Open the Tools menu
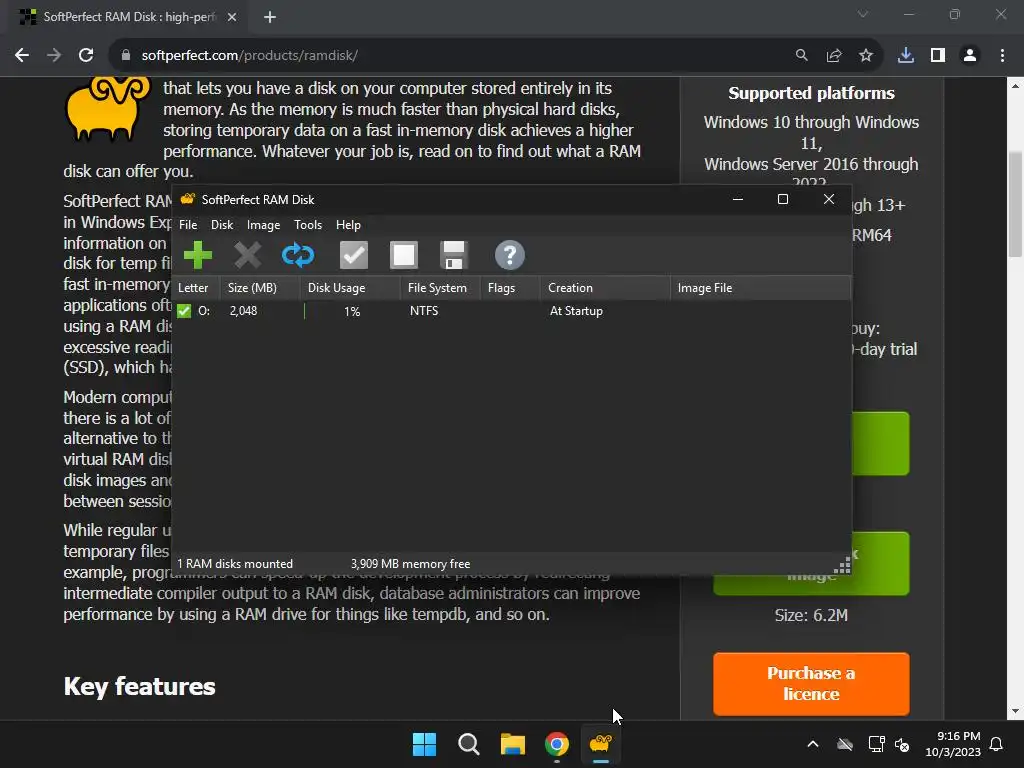1024x768 pixels. [308, 225]
